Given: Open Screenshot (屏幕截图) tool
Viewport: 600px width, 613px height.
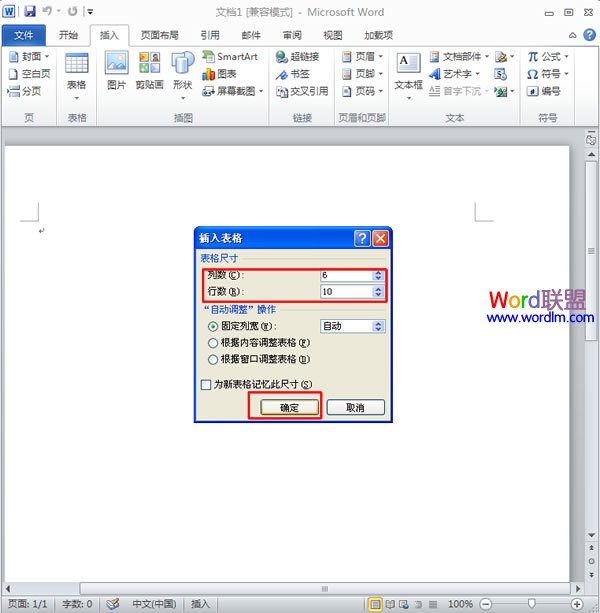Looking at the screenshot, I should pyautogui.click(x=233, y=91).
